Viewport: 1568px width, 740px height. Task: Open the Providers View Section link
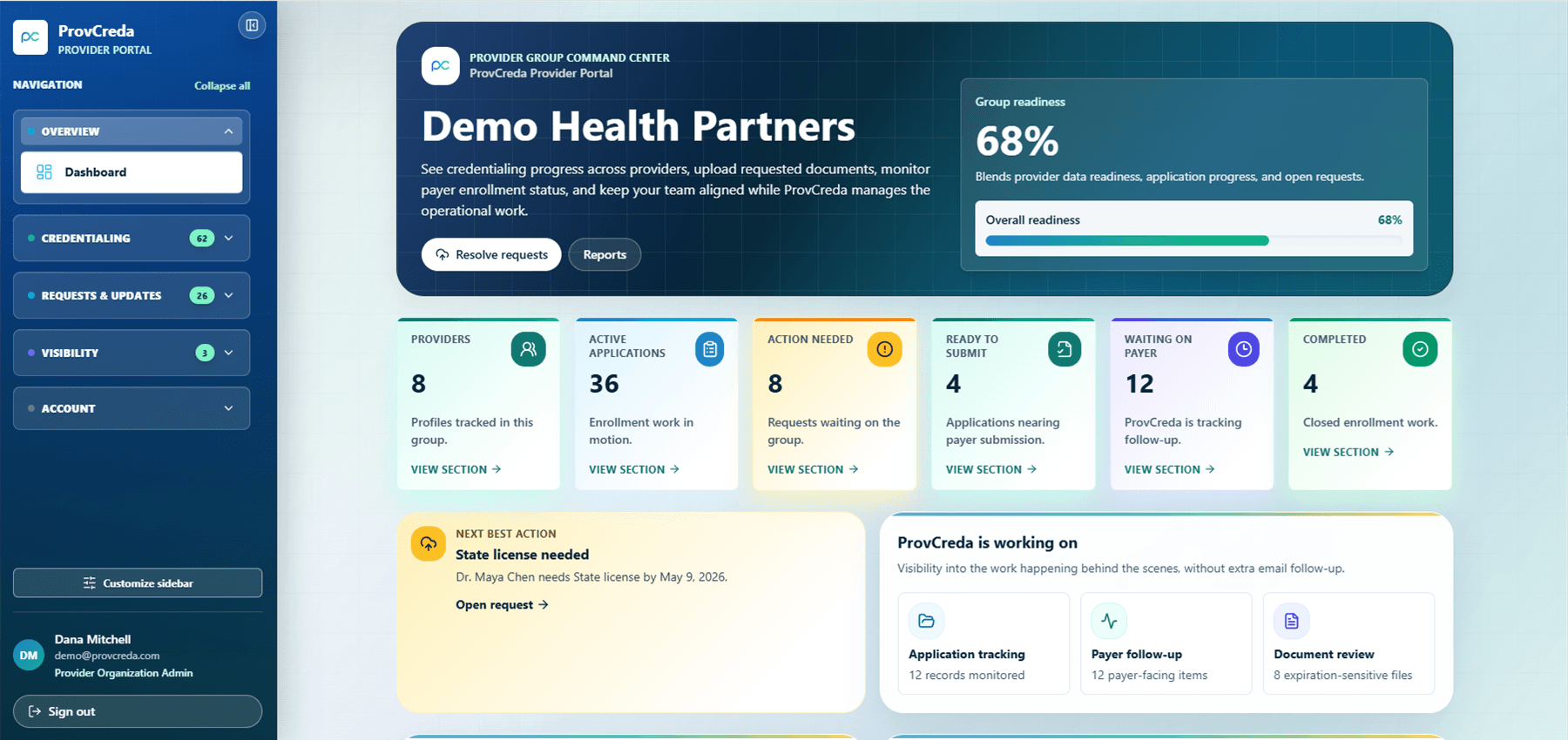(456, 469)
